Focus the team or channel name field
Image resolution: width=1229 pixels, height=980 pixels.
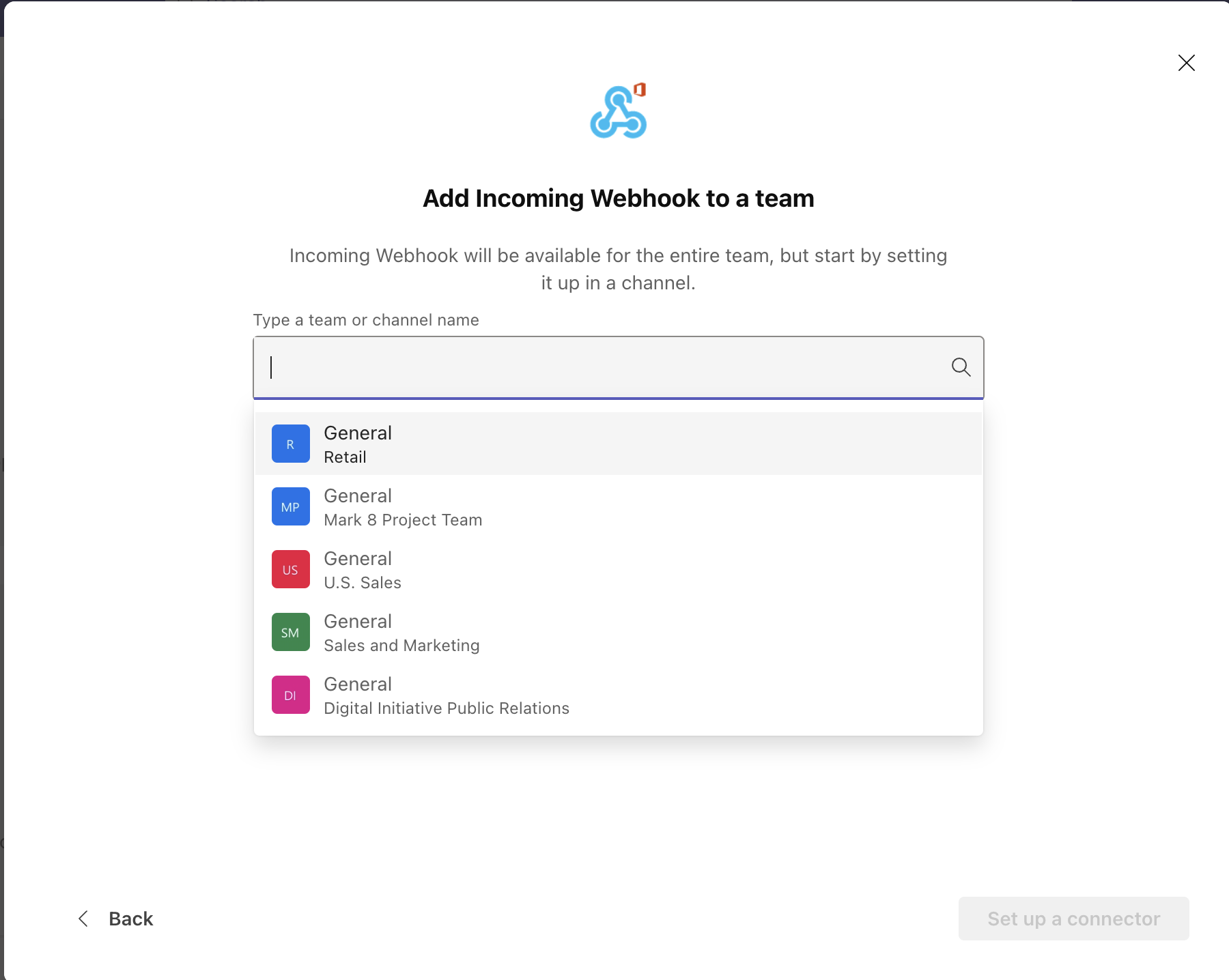tap(619, 367)
